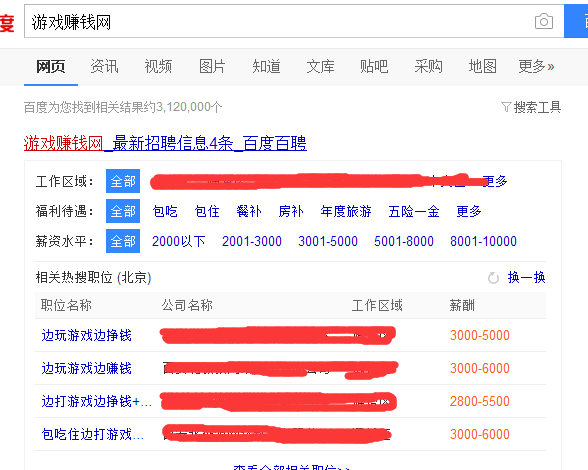Click the camera image-search icon
This screenshot has height=470, width=588.
[544, 21]
